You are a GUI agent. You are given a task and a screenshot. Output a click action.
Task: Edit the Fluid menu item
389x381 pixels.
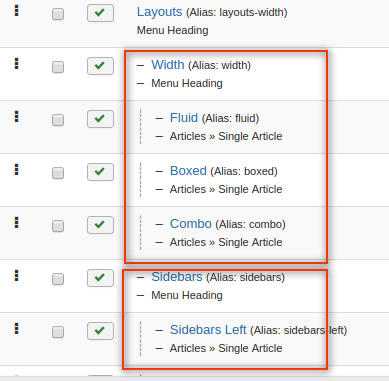click(x=184, y=118)
